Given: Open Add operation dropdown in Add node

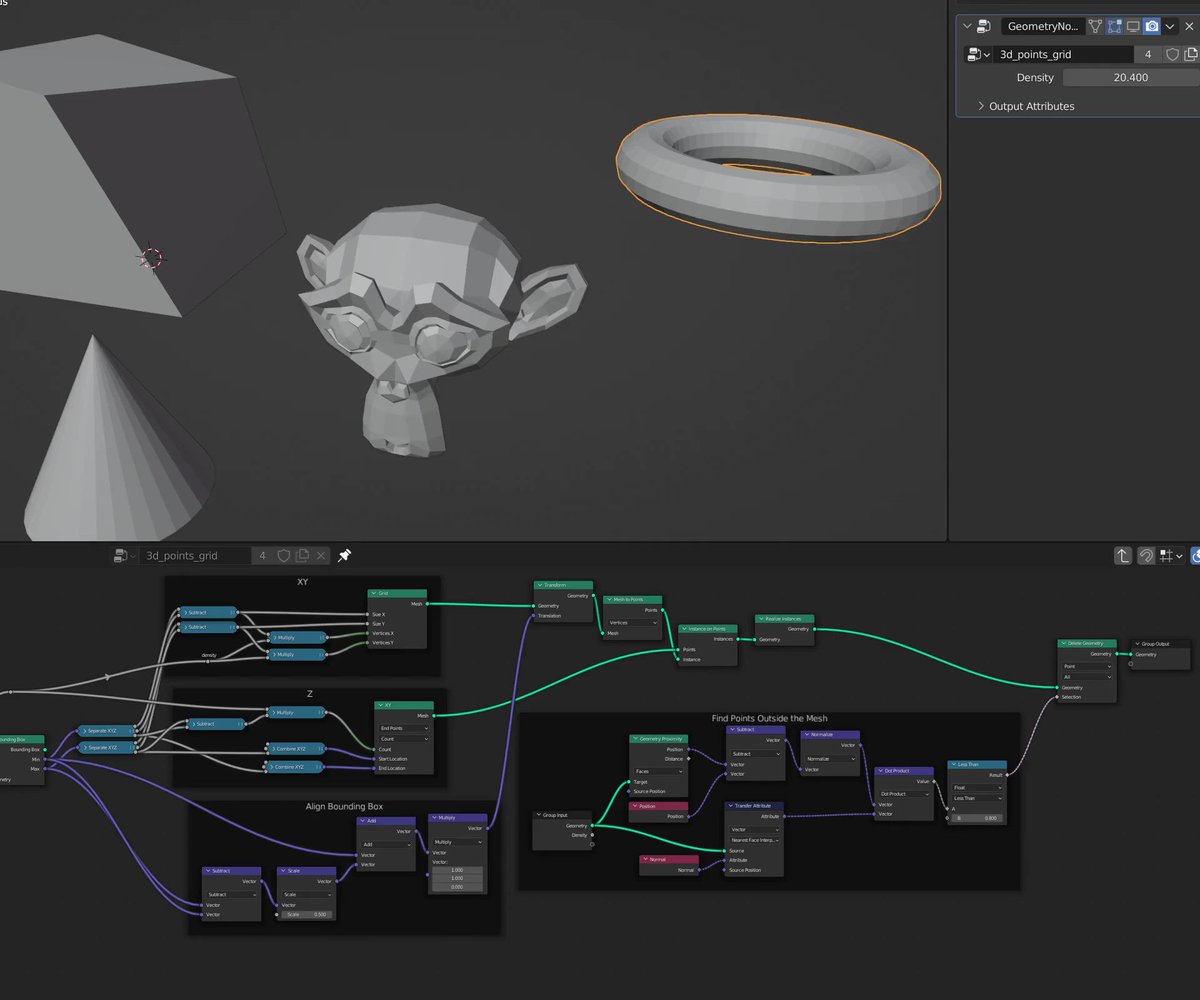Looking at the screenshot, I should pyautogui.click(x=386, y=844).
